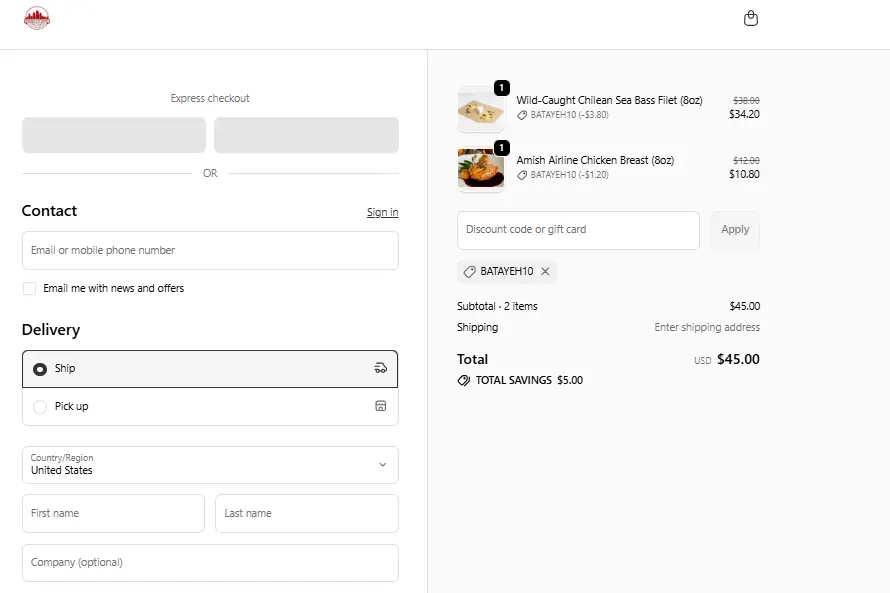
Task: Click the Discount code or gift card field
Action: pos(578,230)
